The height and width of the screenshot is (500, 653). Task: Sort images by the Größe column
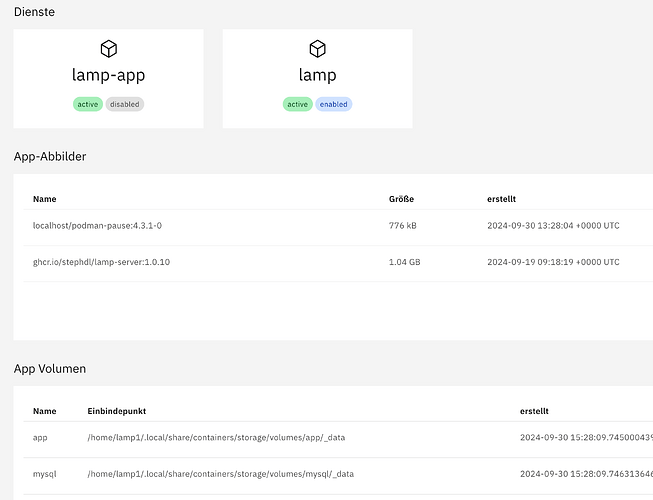(x=401, y=200)
